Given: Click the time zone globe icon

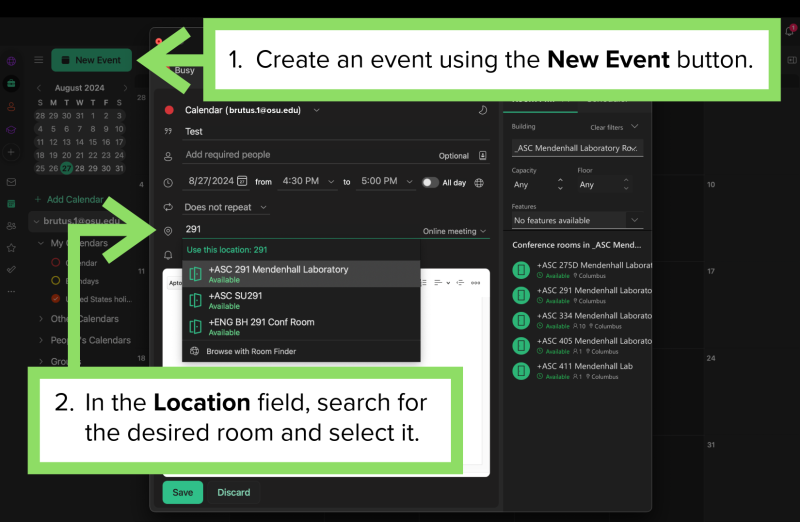Looking at the screenshot, I should click(x=479, y=183).
